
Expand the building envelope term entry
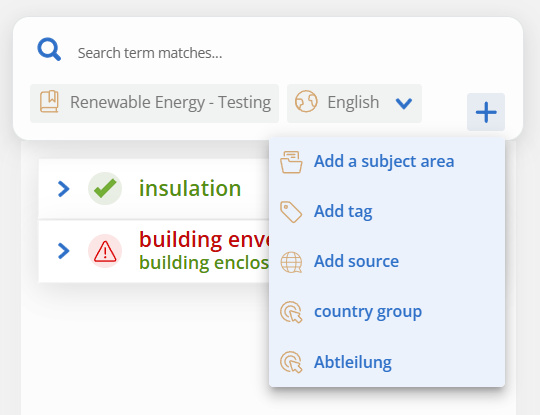(64, 251)
